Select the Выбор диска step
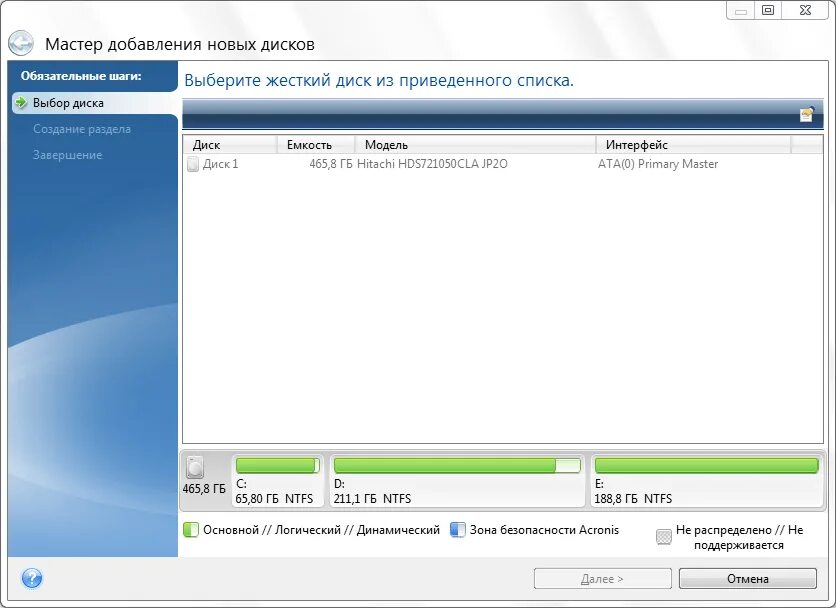The width and height of the screenshot is (836, 608). [94, 102]
